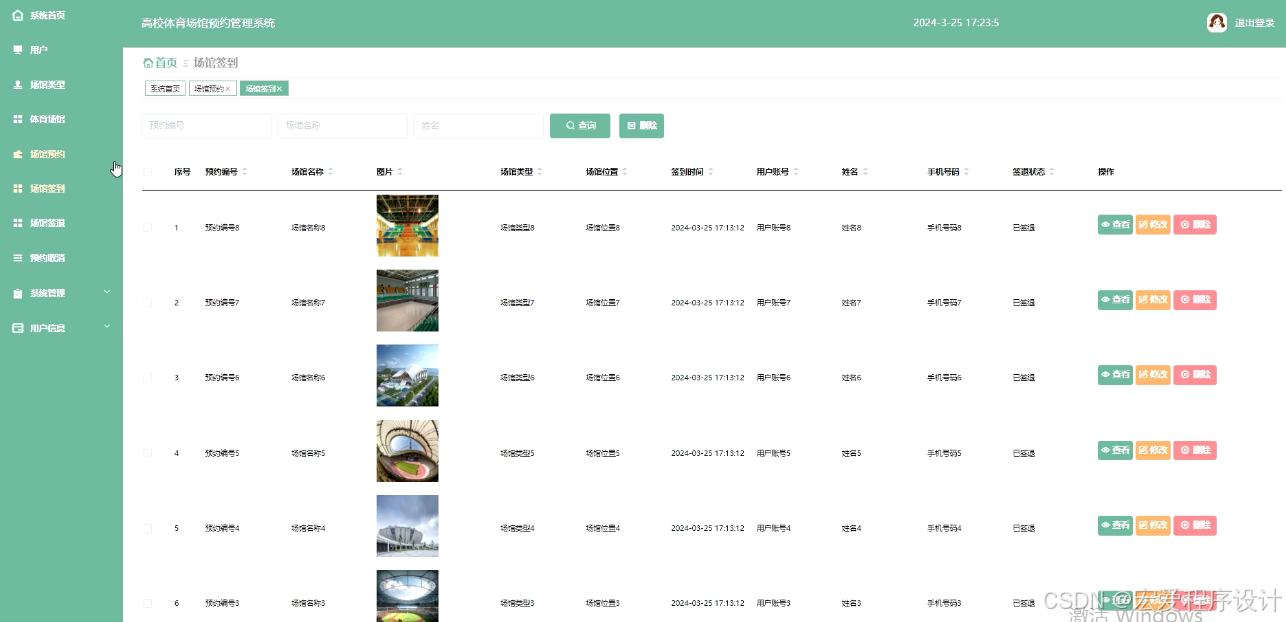
Task: Sort by the 场馆位置 column arrows
Action: tap(625, 172)
